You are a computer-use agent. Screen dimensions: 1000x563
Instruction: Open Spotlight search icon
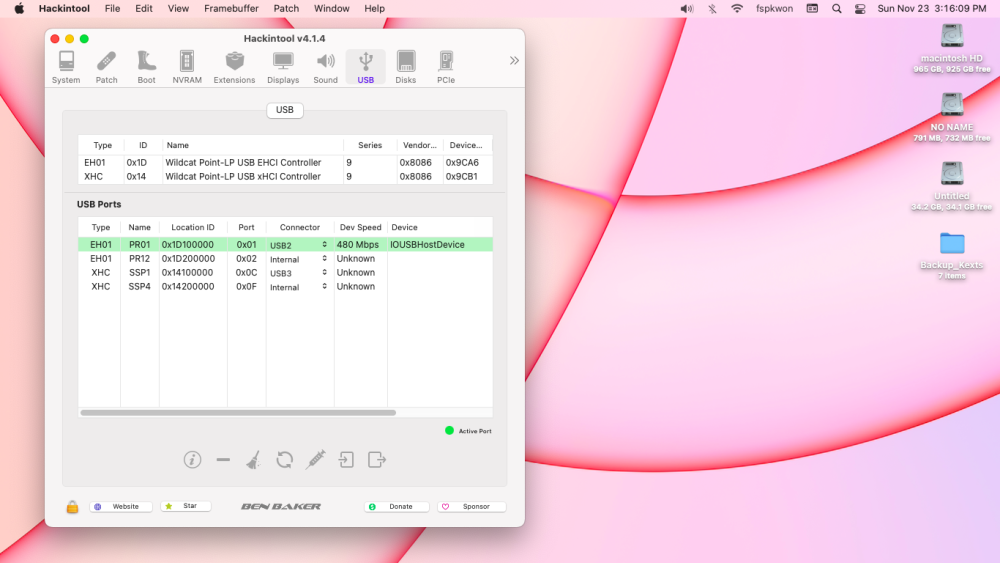coord(837,8)
